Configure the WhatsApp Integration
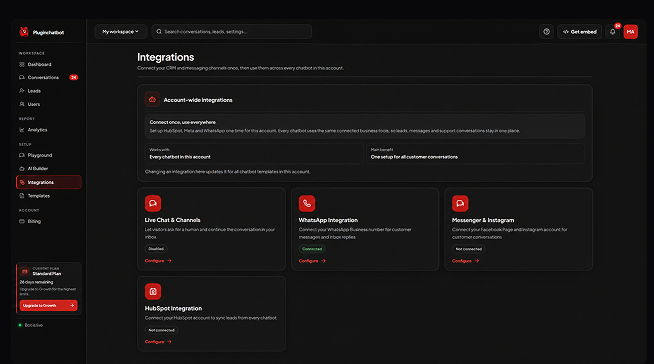 pos(312,261)
